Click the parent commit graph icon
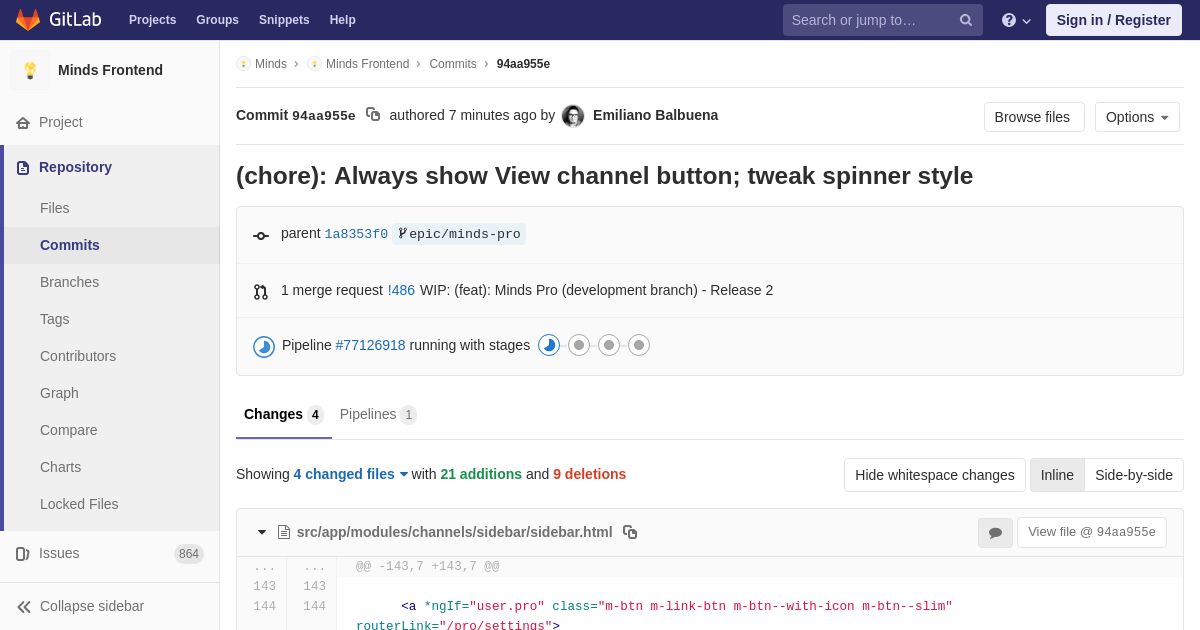The image size is (1200, 630). click(261, 236)
